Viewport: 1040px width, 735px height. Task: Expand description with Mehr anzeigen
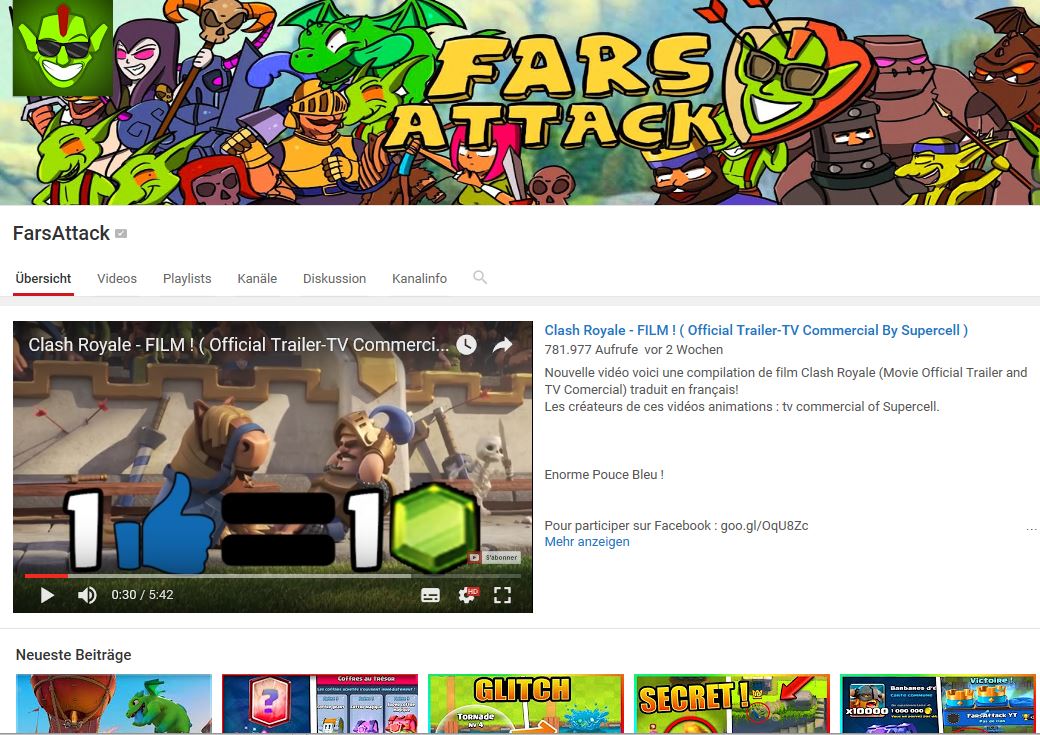point(587,542)
